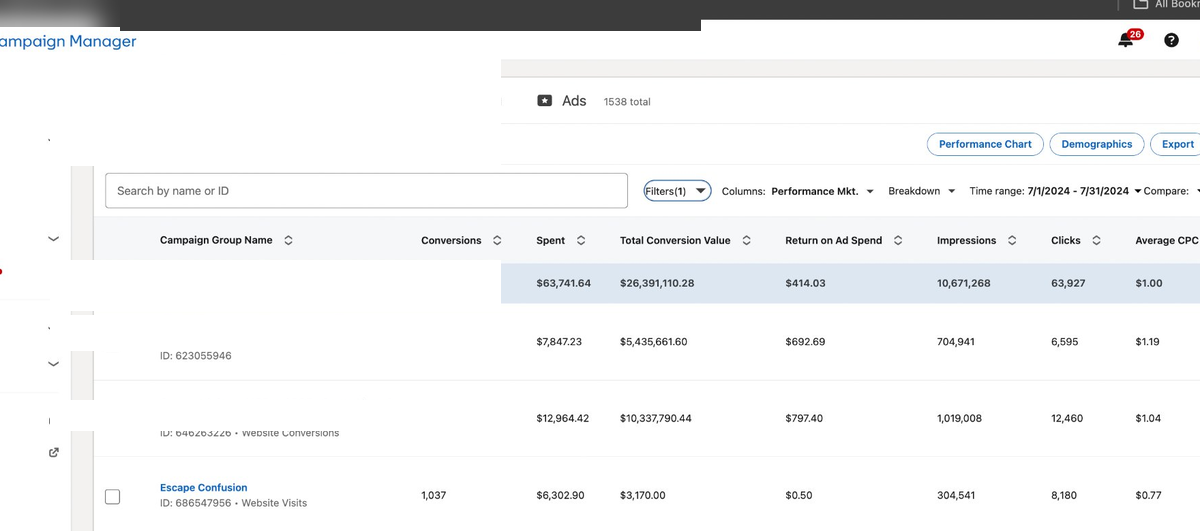This screenshot has width=1200, height=531.
Task: Click total impressions 10,671,268
Action: tap(964, 284)
